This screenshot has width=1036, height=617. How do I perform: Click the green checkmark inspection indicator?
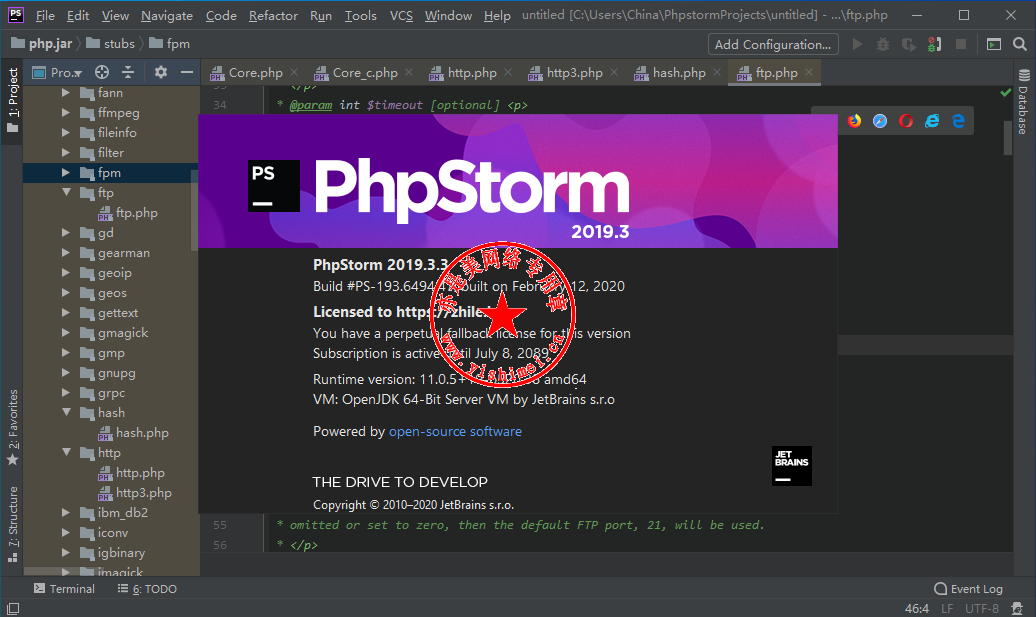click(1006, 92)
